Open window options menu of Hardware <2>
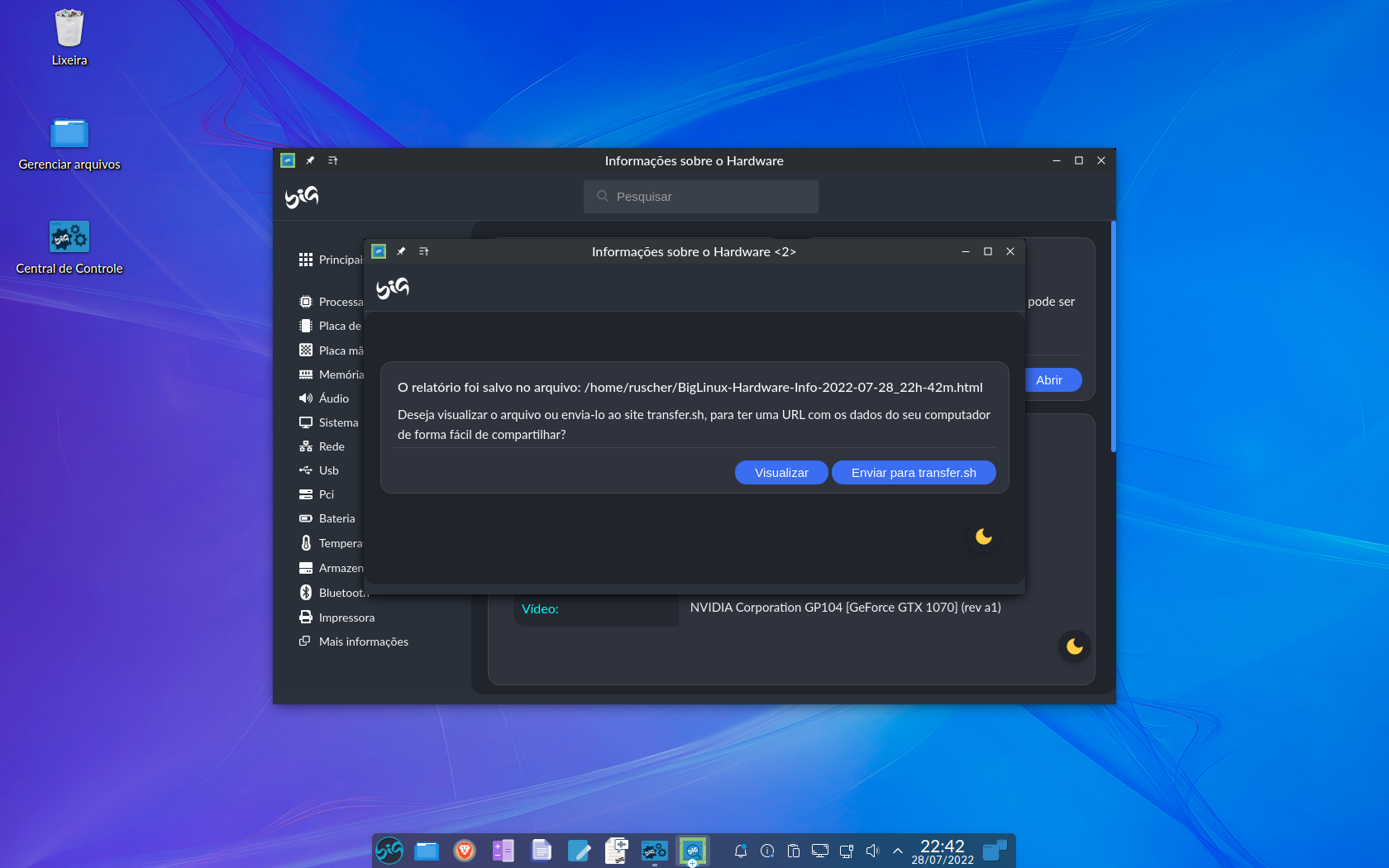Viewport: 1389px width, 868px height. coord(423,251)
